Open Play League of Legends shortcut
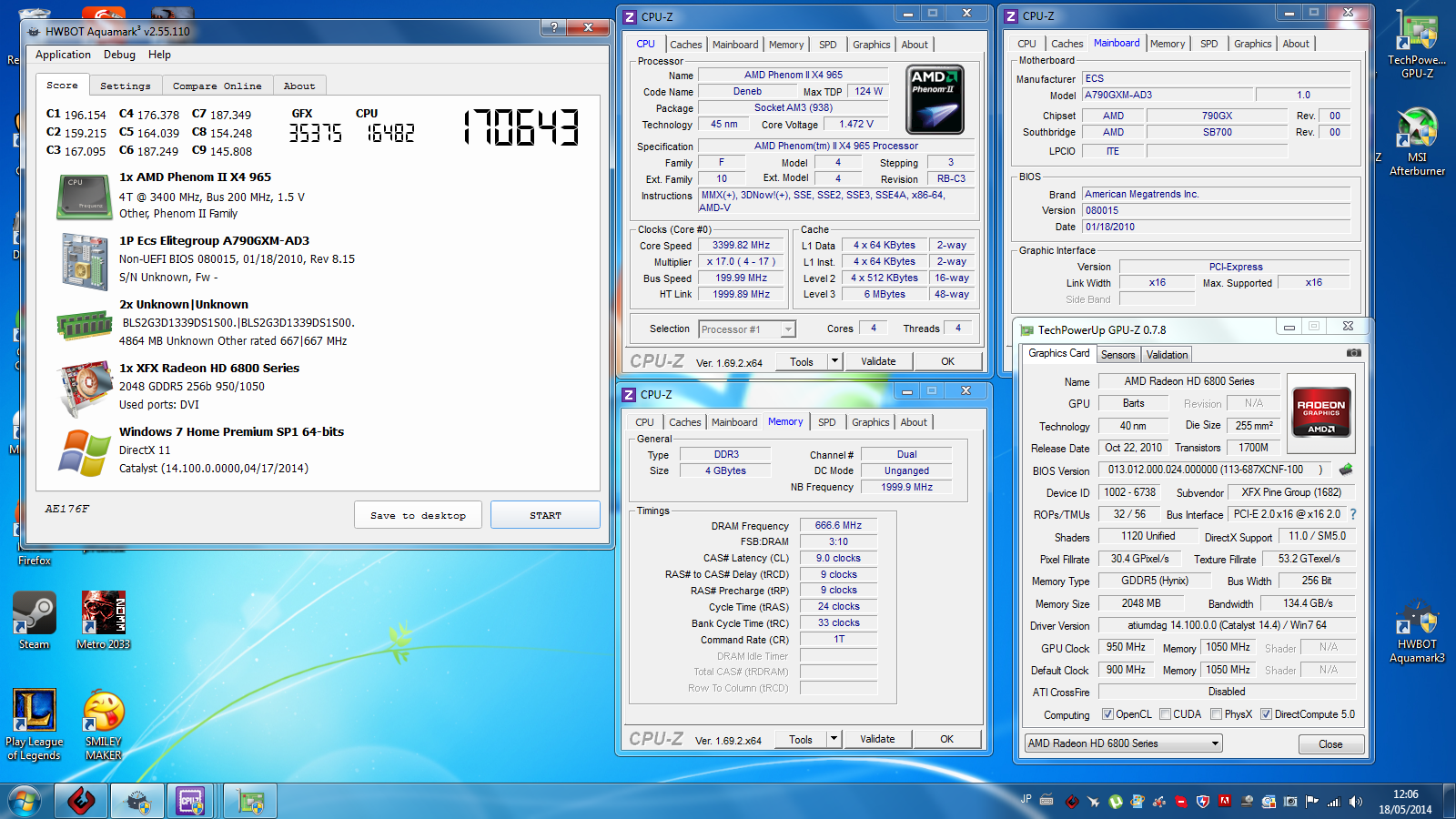 (x=35, y=724)
